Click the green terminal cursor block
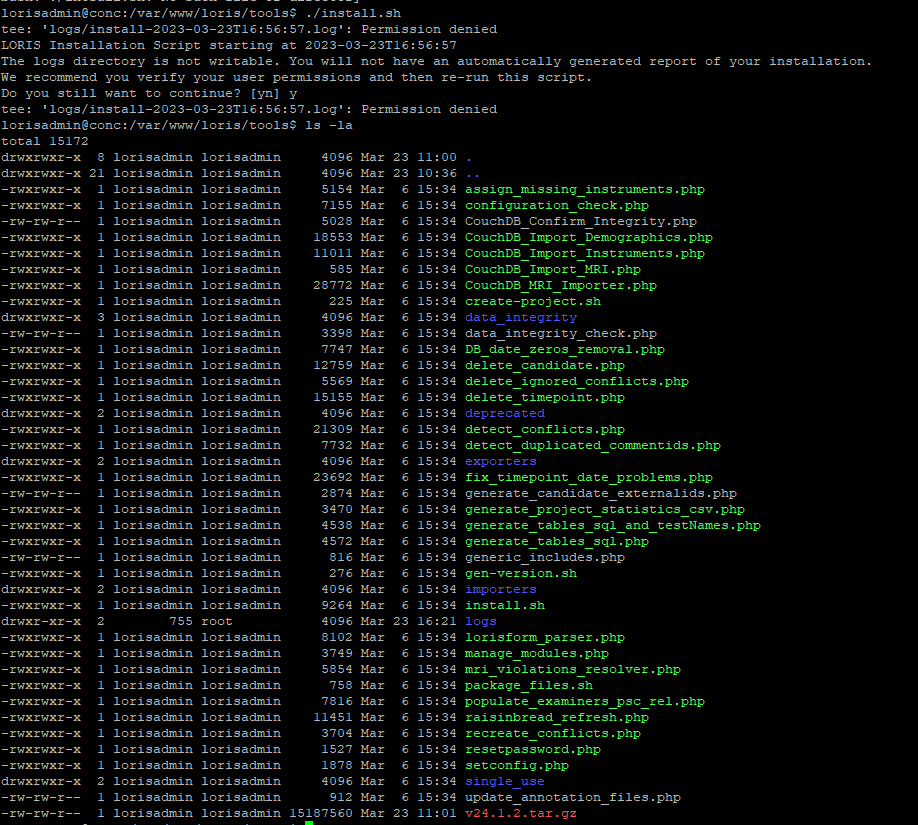The height and width of the screenshot is (825, 918). point(309,823)
